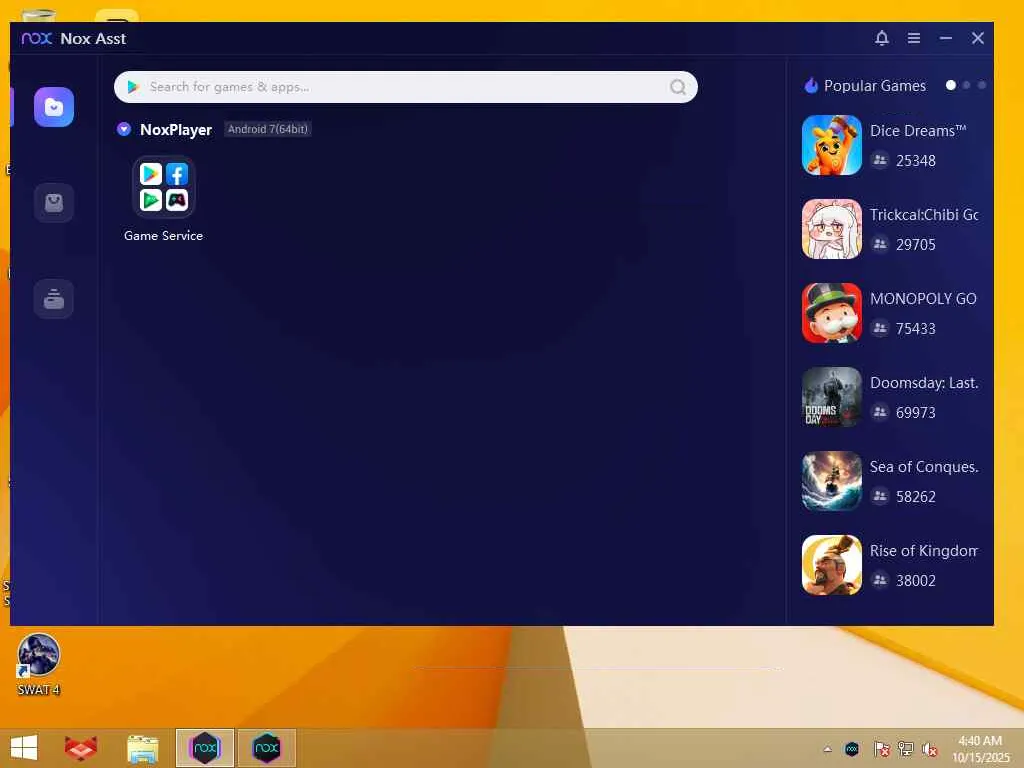The height and width of the screenshot is (768, 1024).
Task: Open the taskbar clock showing 4:40 AM
Action: (980, 749)
